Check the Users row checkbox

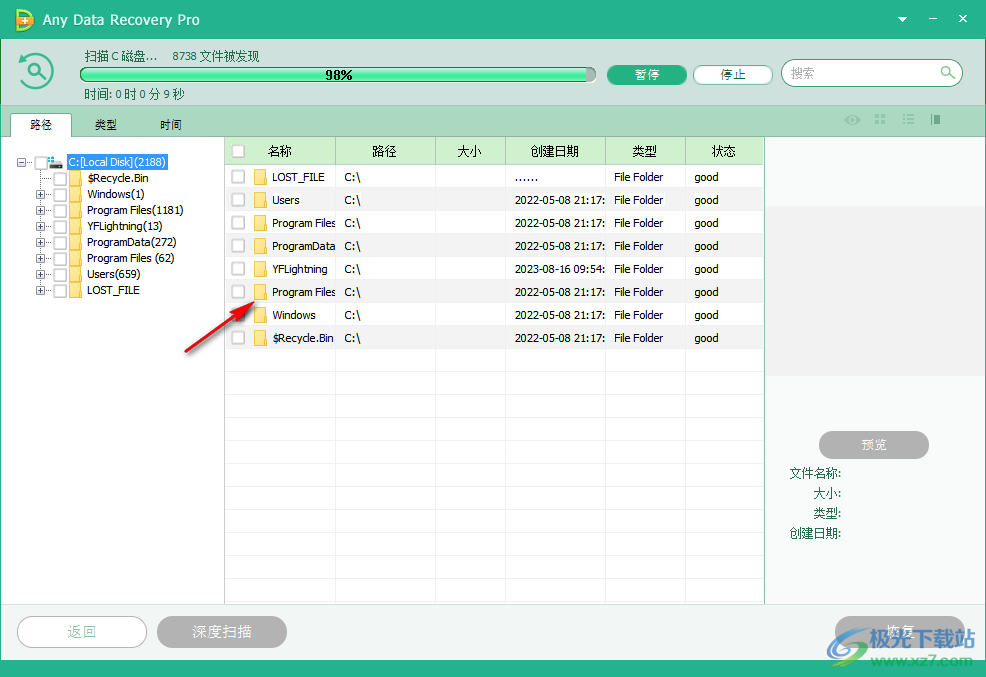point(238,200)
